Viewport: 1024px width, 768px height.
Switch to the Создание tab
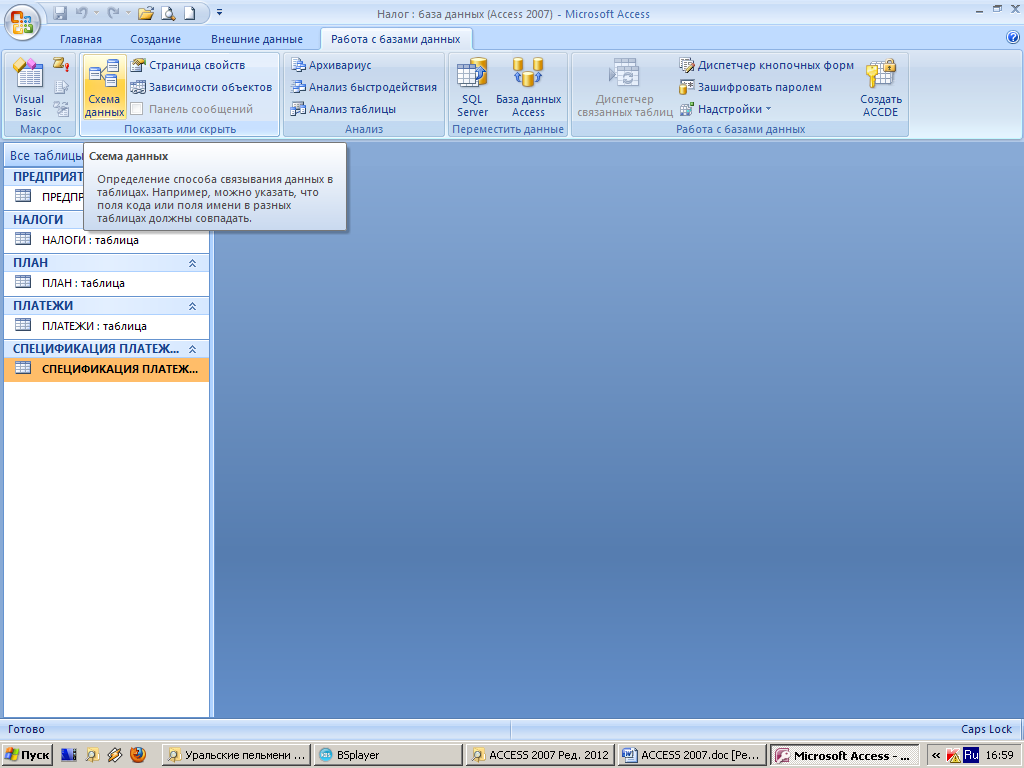click(155, 39)
